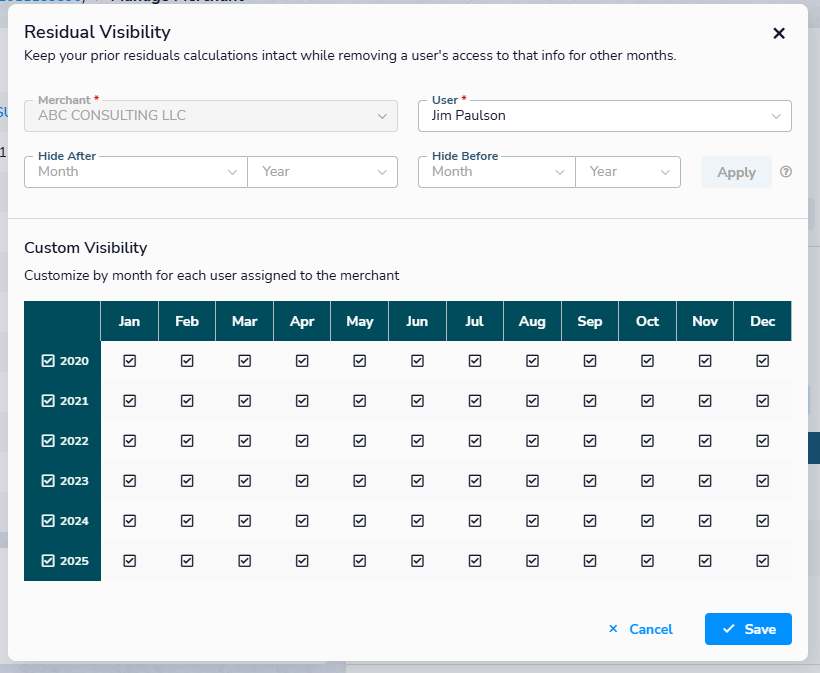Click the Apr column header

302,321
